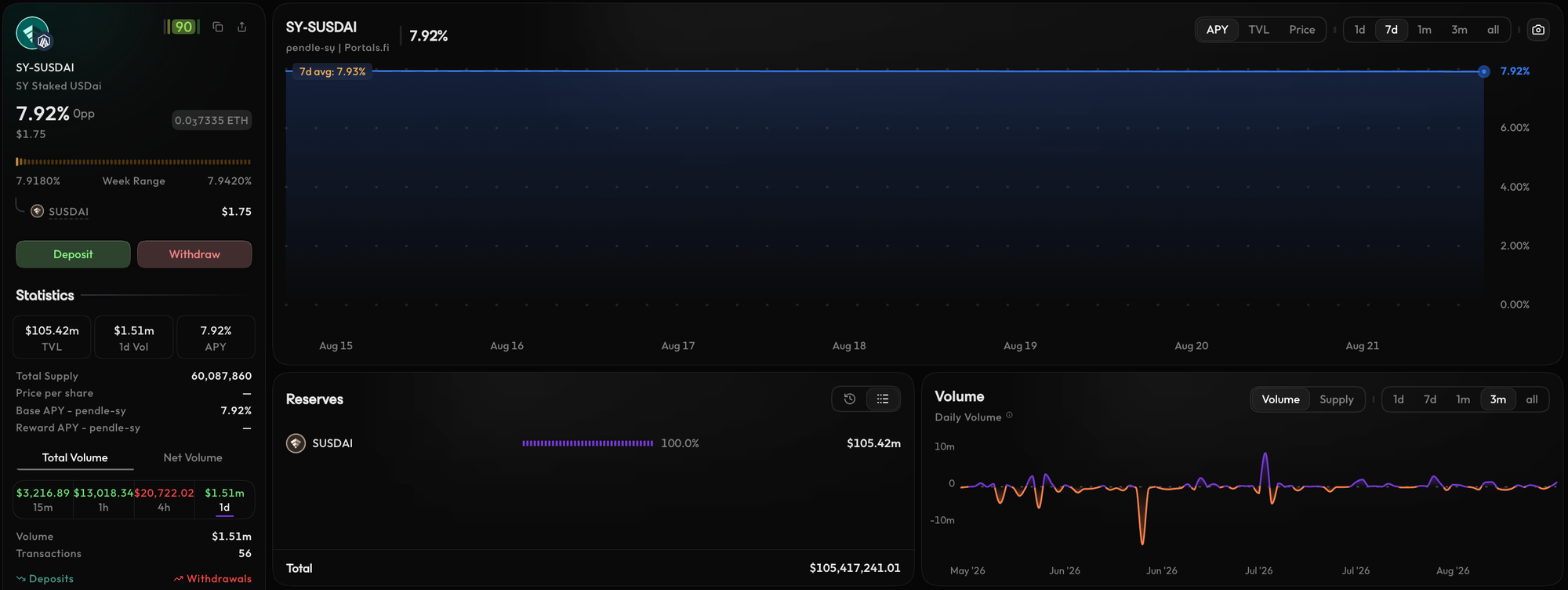Set the APY chart range to 3m
The height and width of the screenshot is (590, 1568).
(x=1459, y=30)
